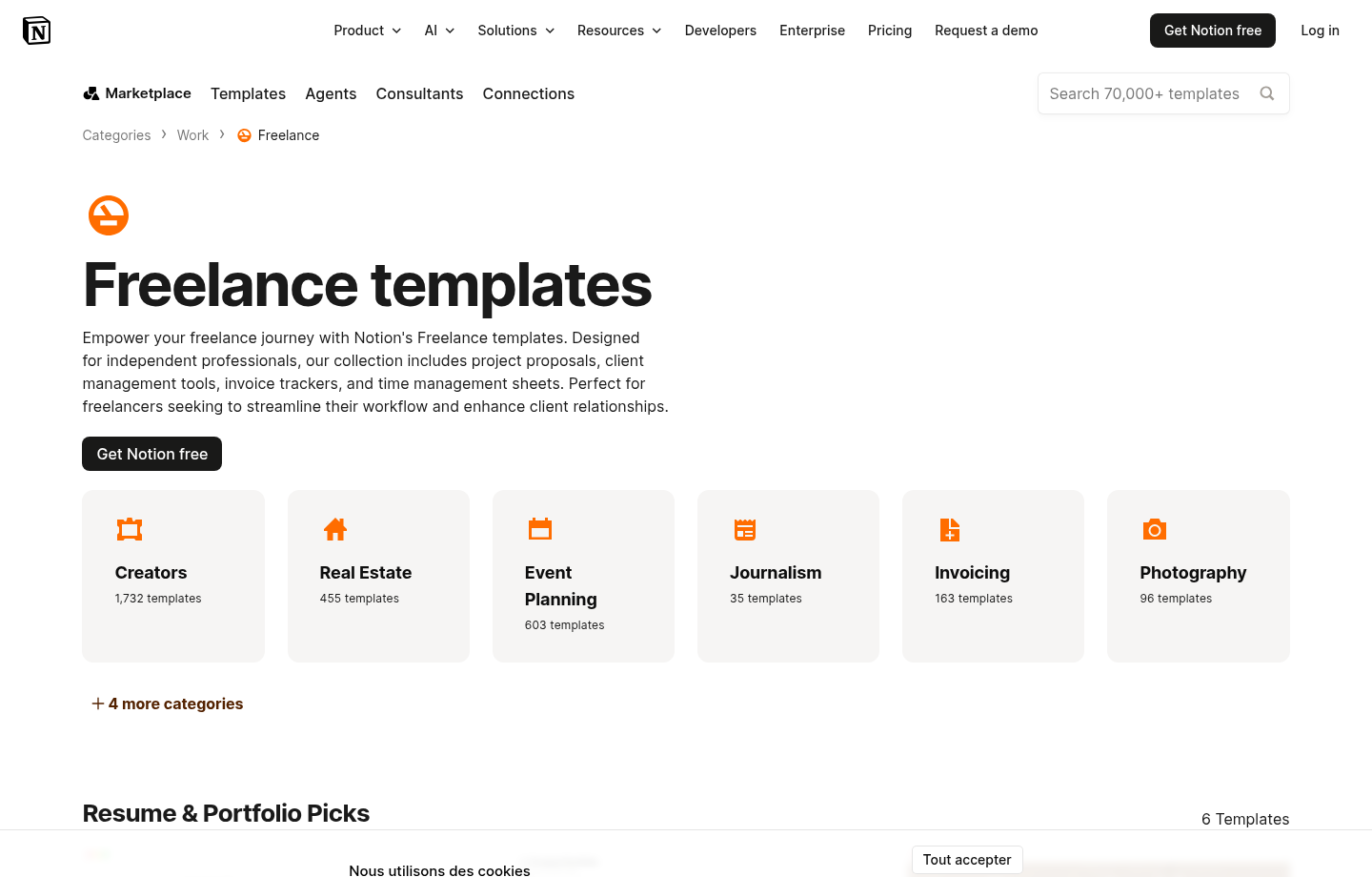
Task: Click Get Notion free below description
Action: click(152, 454)
